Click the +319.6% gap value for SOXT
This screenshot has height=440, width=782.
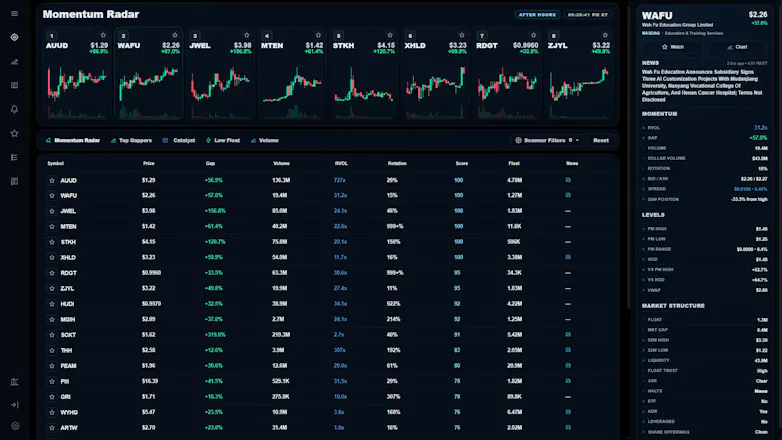215,335
